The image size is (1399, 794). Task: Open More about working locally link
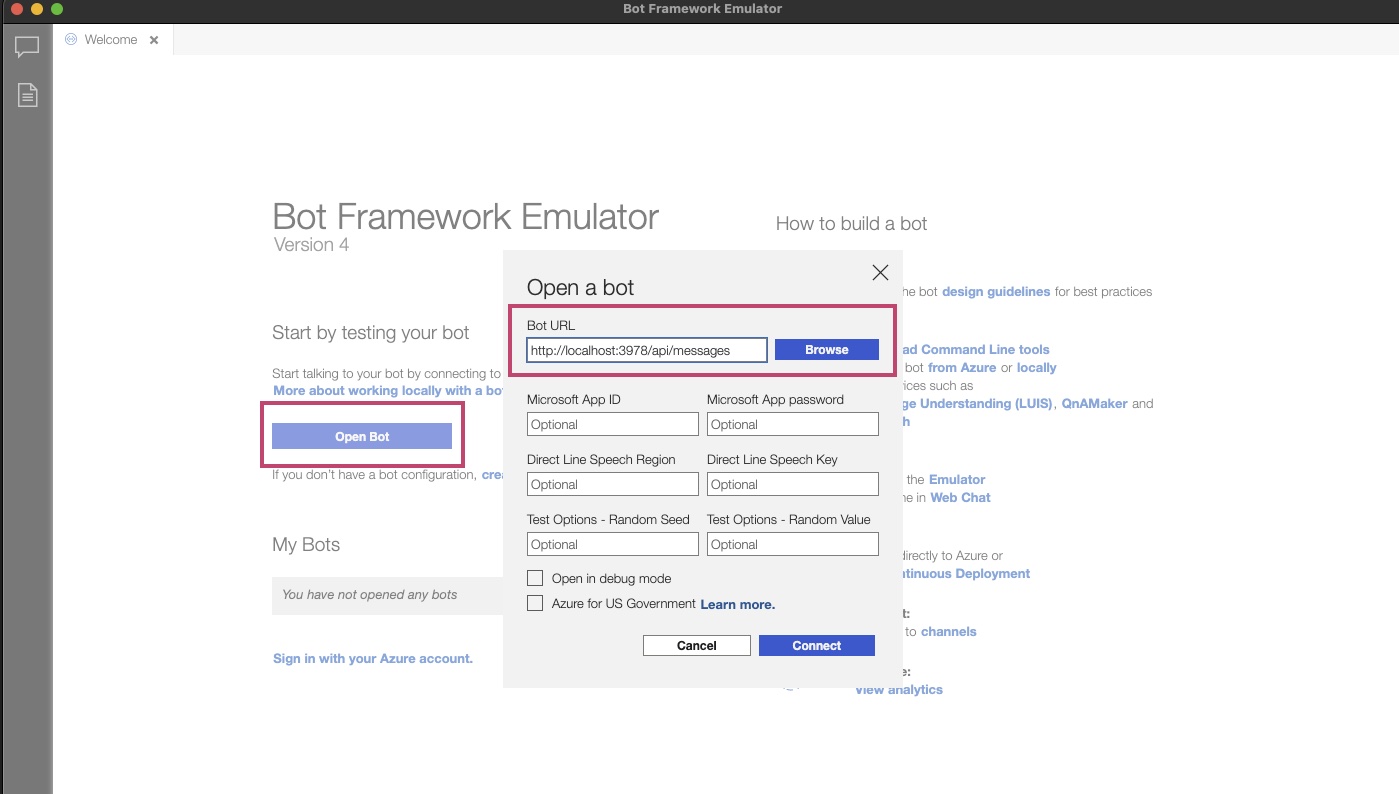pos(388,391)
